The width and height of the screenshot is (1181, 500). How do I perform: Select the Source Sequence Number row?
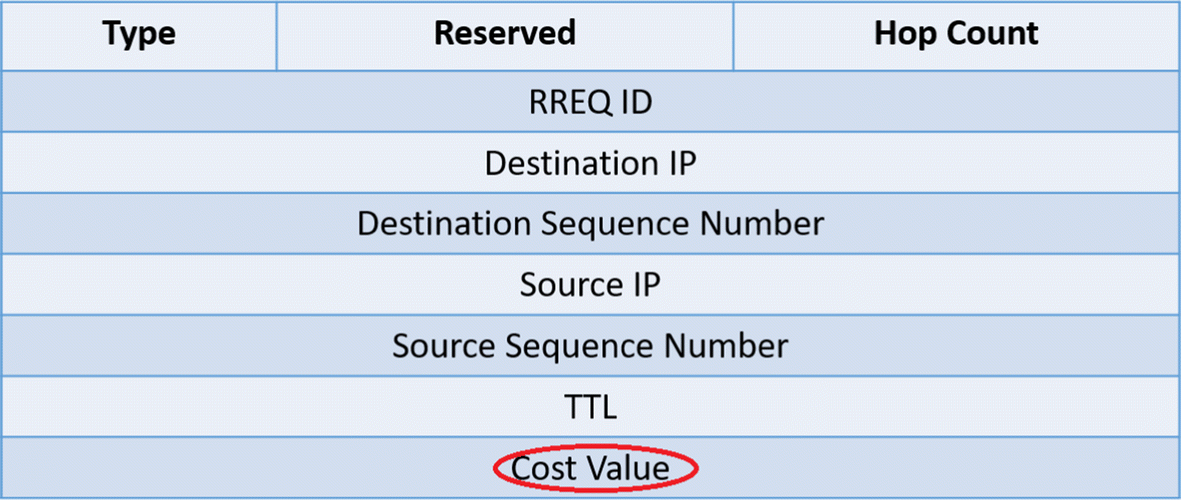(590, 346)
